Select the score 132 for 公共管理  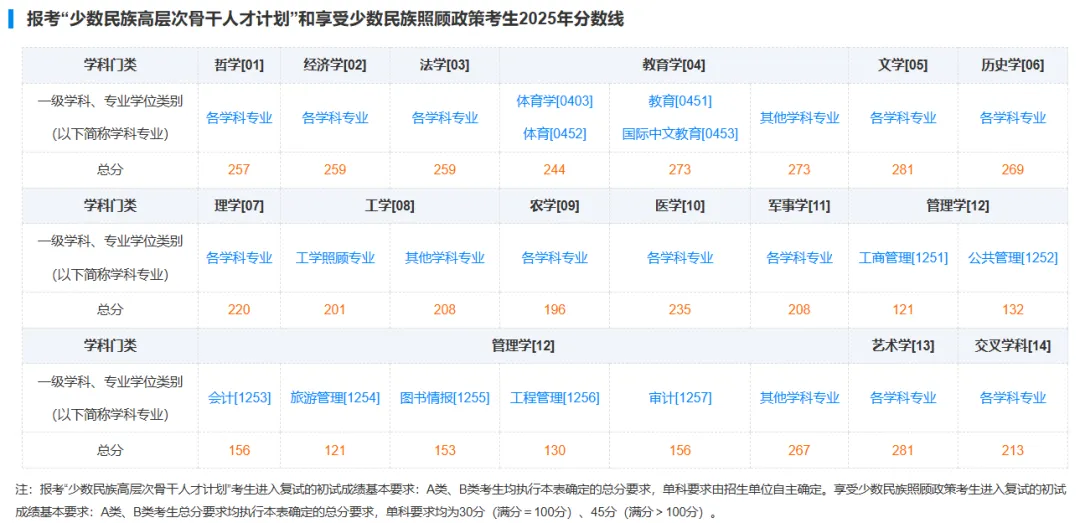click(x=1012, y=309)
